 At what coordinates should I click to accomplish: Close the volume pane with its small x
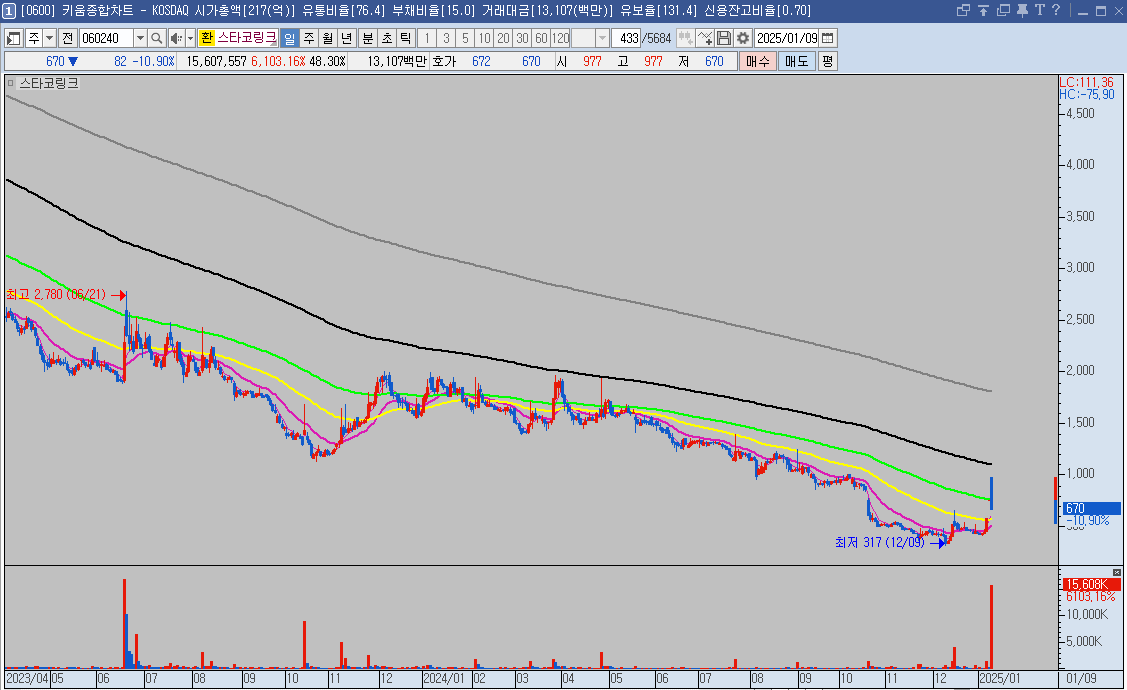[1116, 572]
